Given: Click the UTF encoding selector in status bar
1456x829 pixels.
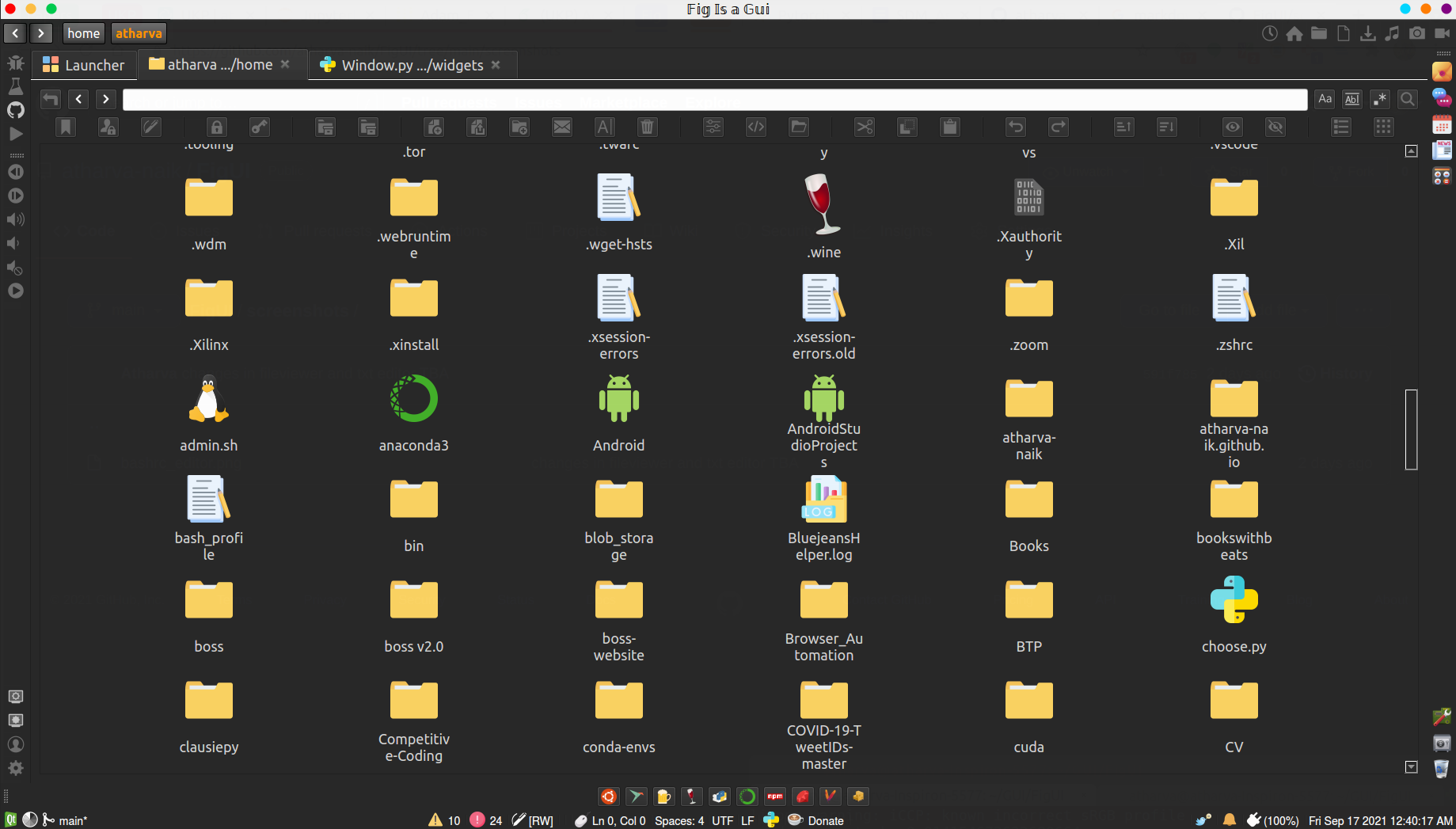Looking at the screenshot, I should [x=722, y=820].
